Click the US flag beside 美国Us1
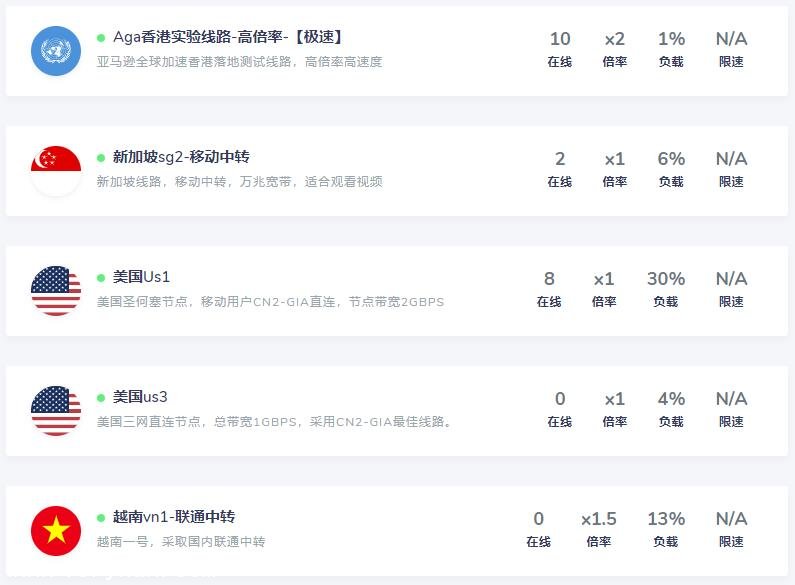Image resolution: width=795 pixels, height=585 pixels. [56, 291]
